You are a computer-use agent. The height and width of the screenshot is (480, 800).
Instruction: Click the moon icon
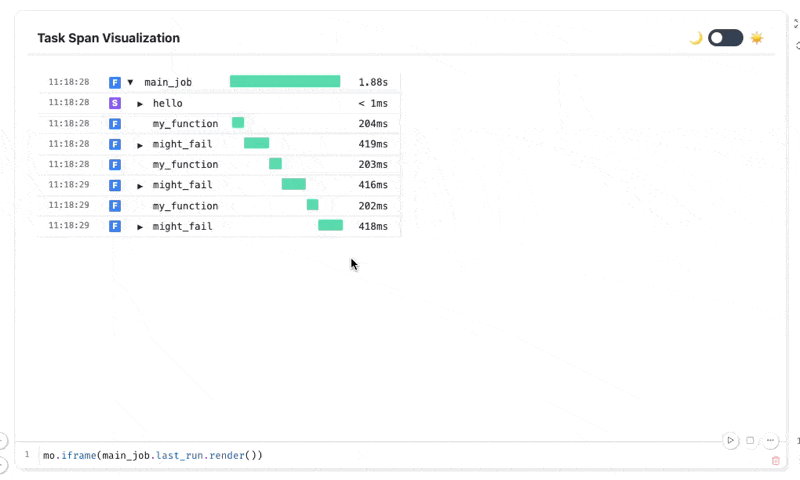(696, 38)
